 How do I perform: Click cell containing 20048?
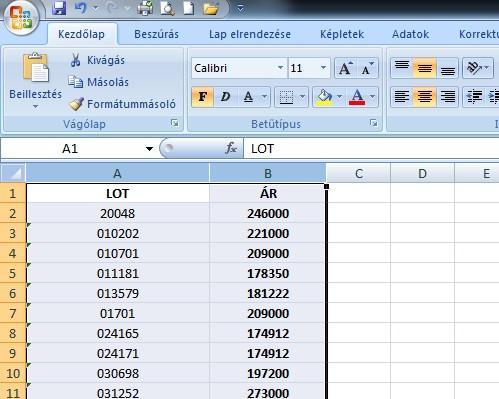(x=118, y=213)
